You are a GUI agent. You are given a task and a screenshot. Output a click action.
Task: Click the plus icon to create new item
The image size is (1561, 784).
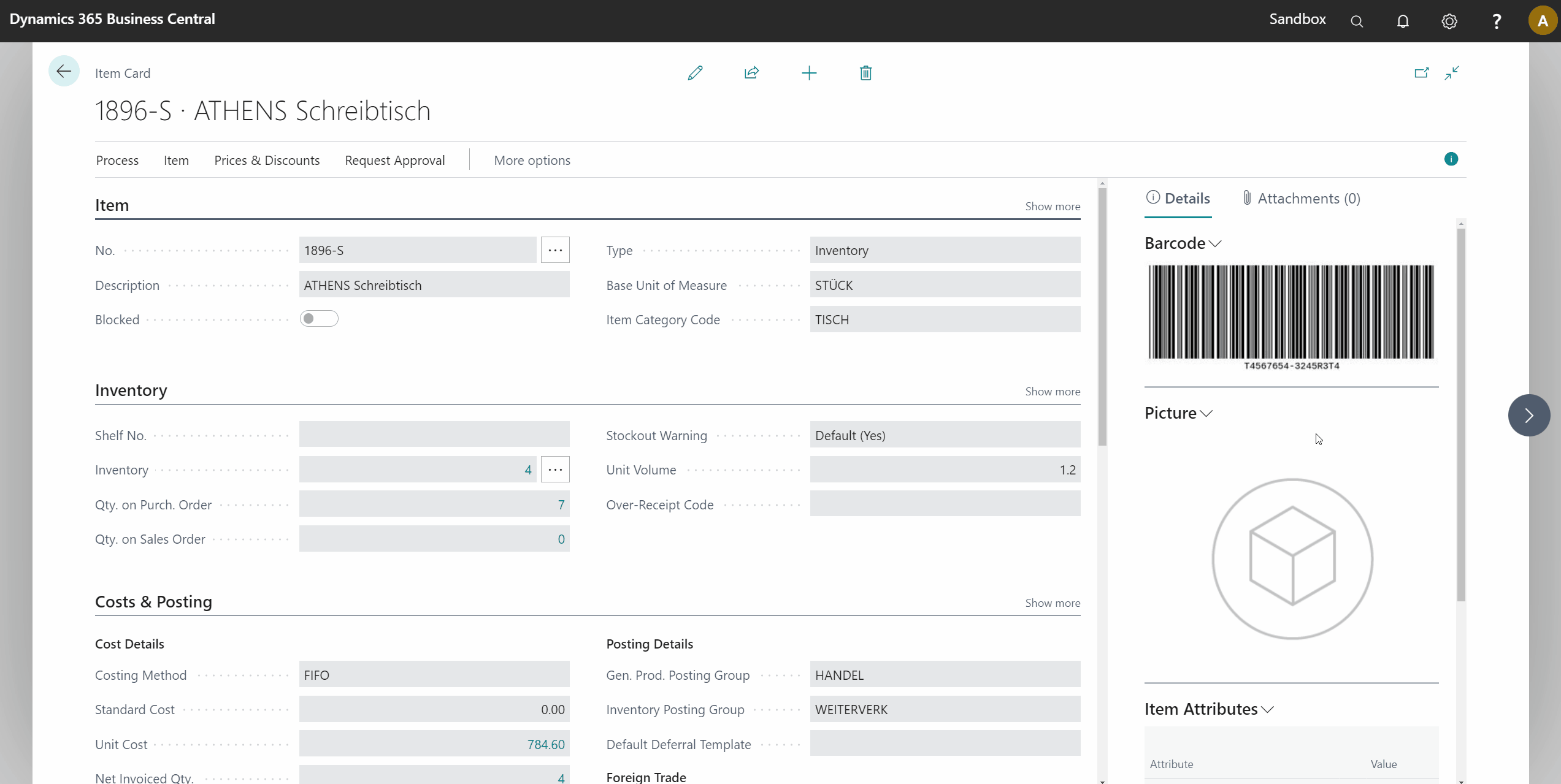pos(809,74)
